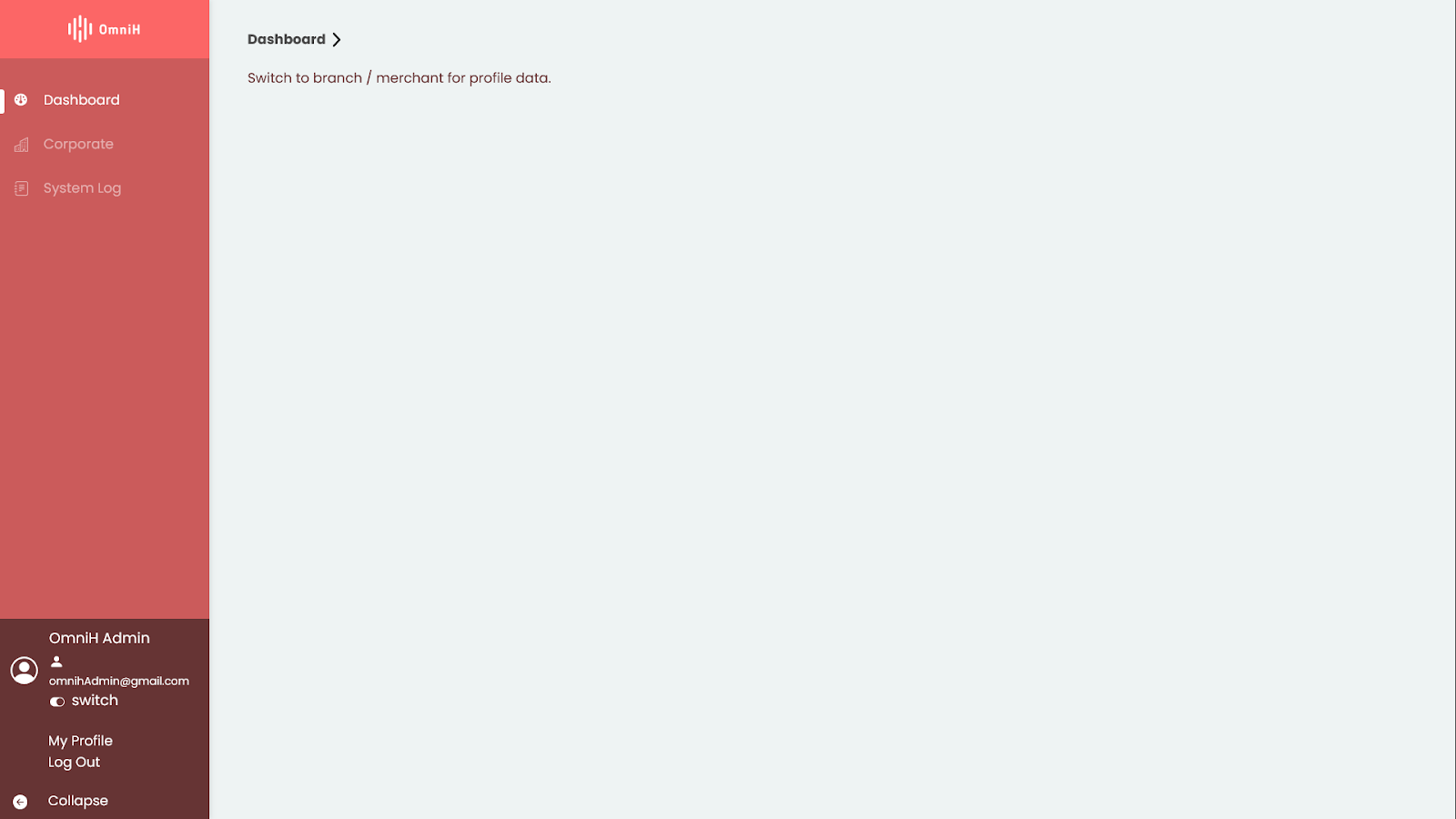Click the omnihAdmin@gmail.com email text
The image size is (1456, 819).
click(x=119, y=681)
